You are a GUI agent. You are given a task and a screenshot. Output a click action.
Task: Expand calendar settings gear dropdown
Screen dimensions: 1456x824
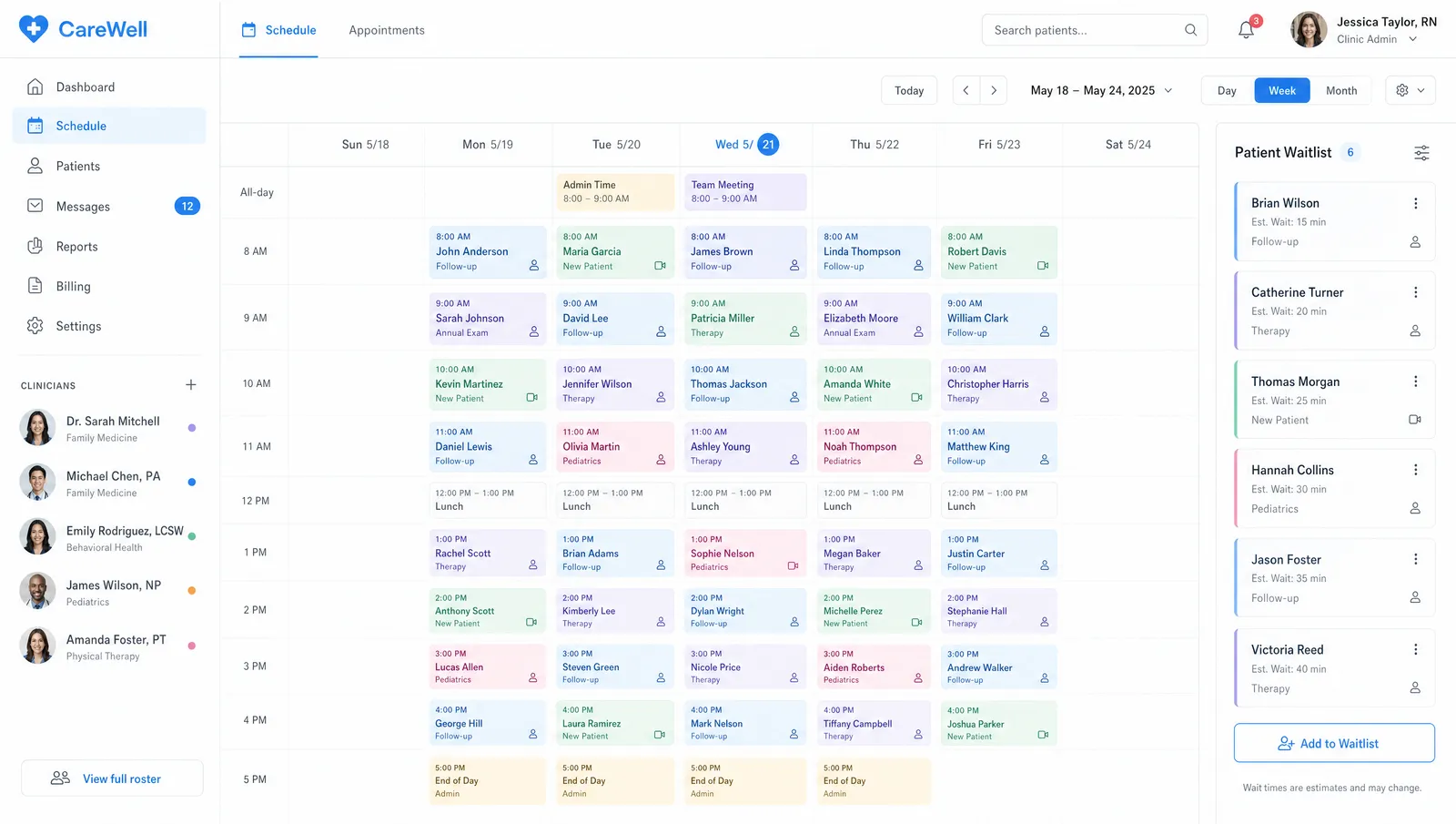(x=1410, y=90)
